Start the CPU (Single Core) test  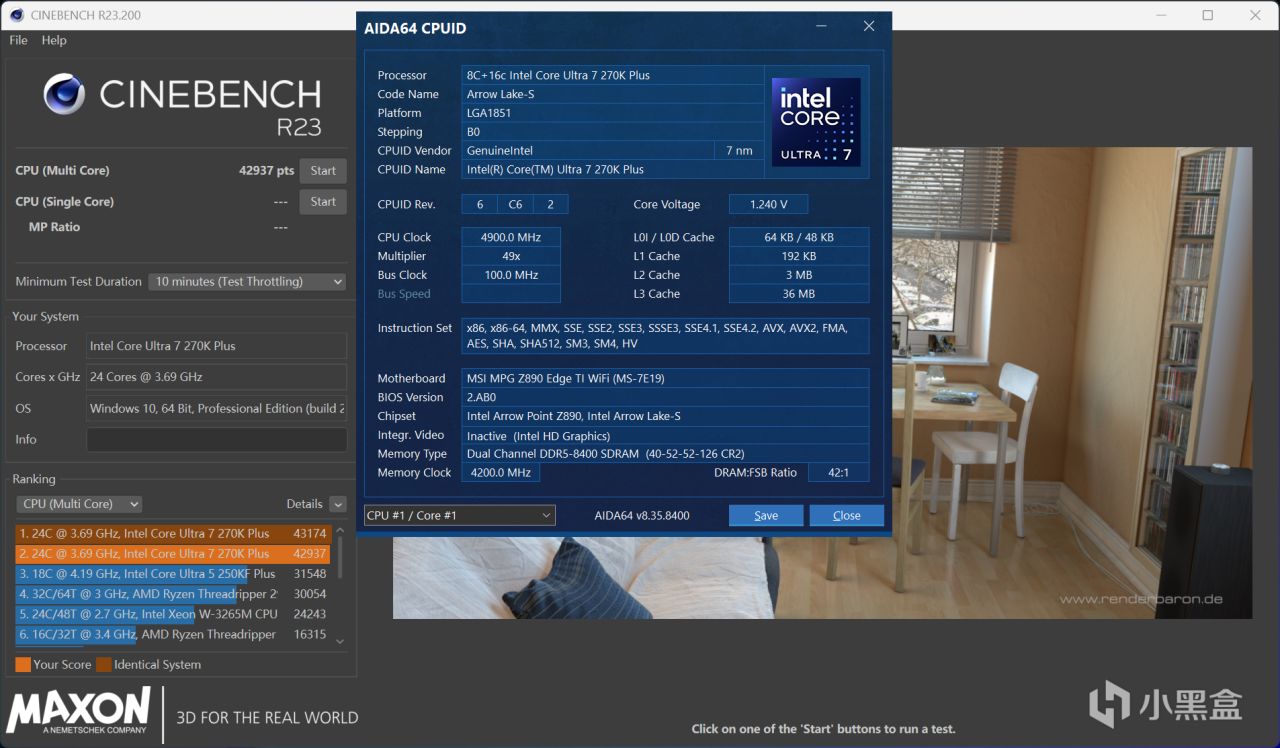coord(323,202)
